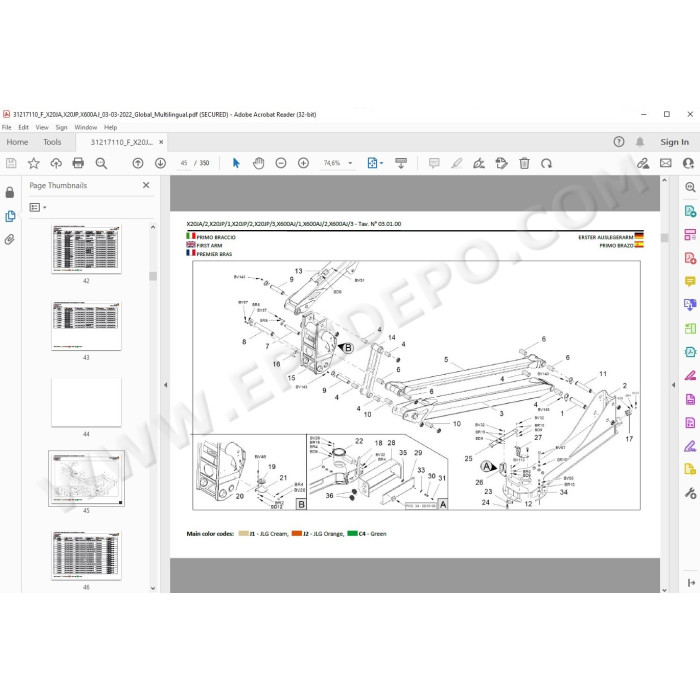Open the Attachments paperclip panel
This screenshot has height=700, width=700.
(10, 240)
